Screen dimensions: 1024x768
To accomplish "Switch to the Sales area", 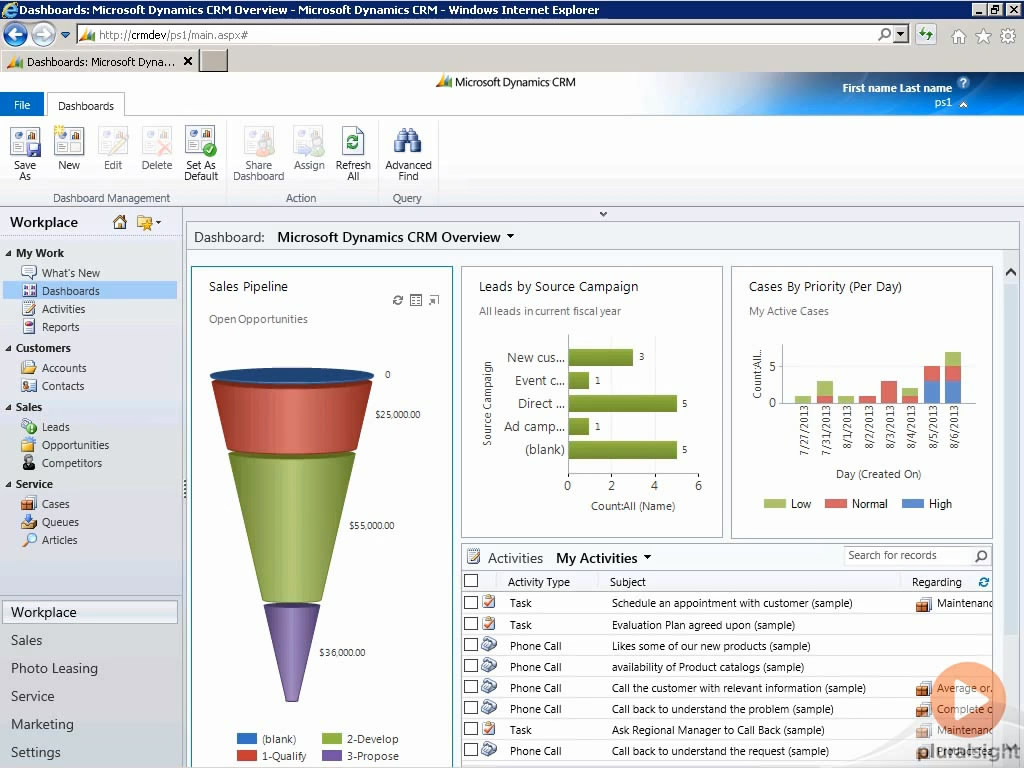I will 26,641.
